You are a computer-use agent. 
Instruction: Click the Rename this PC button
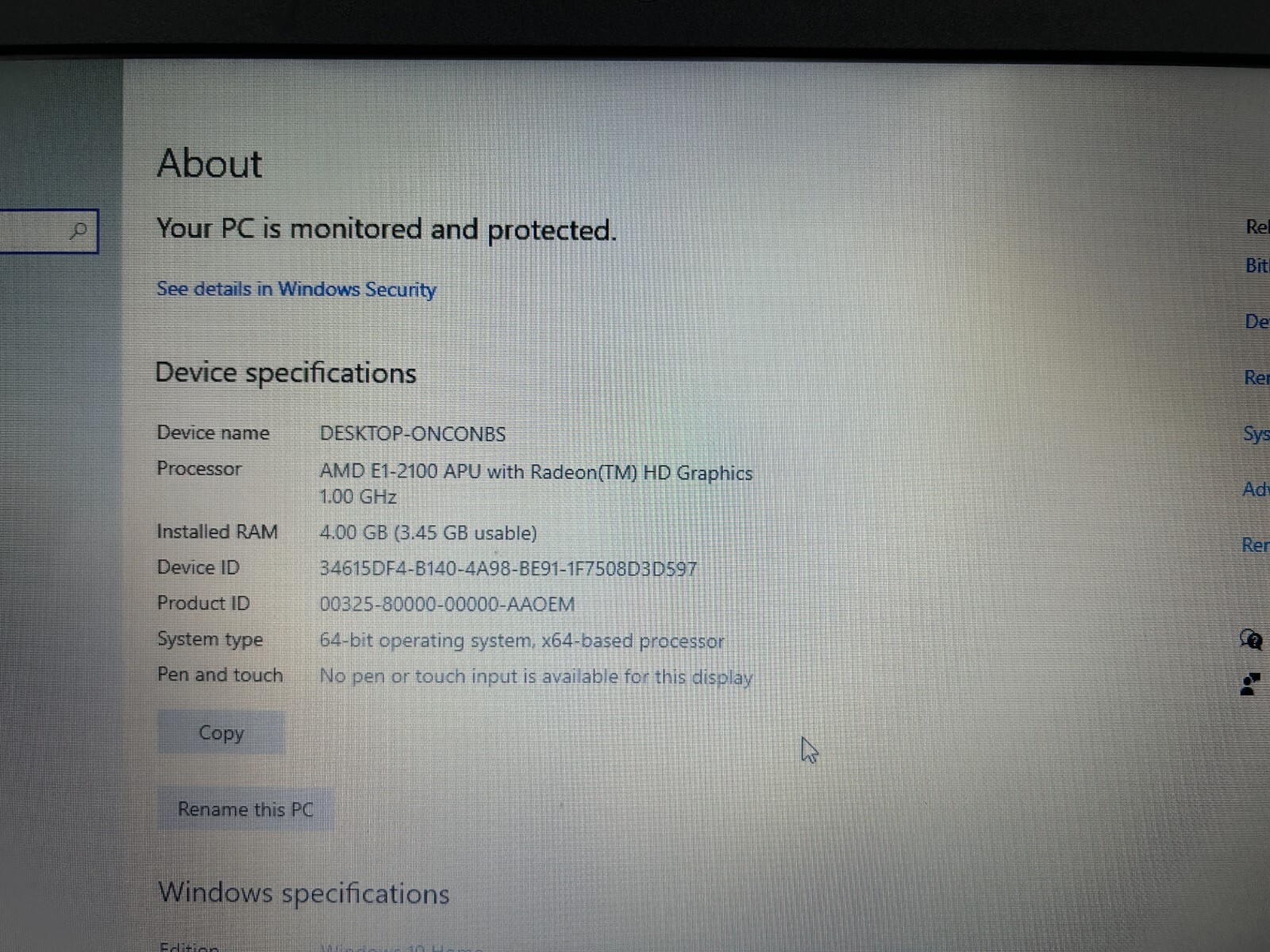click(x=245, y=809)
